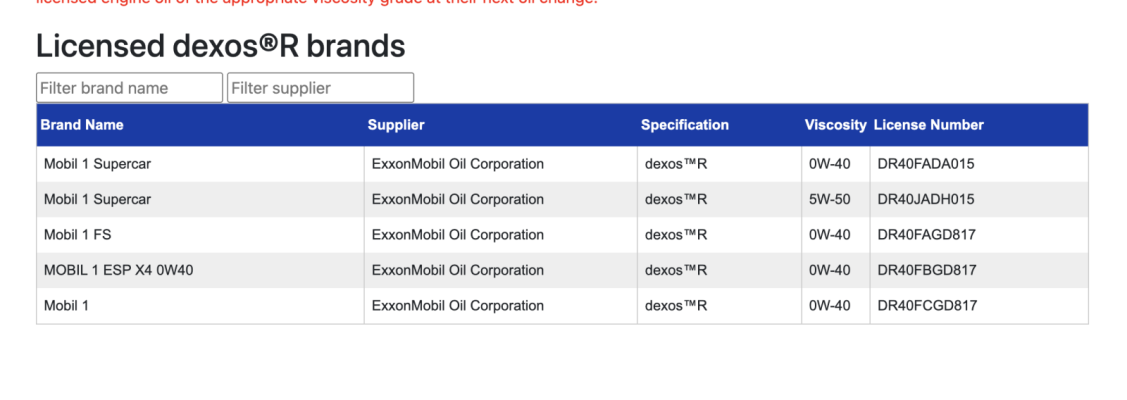Select the last row's Mobil 1 brand cell
Screen dimensions: 1127x400
click(x=200, y=306)
